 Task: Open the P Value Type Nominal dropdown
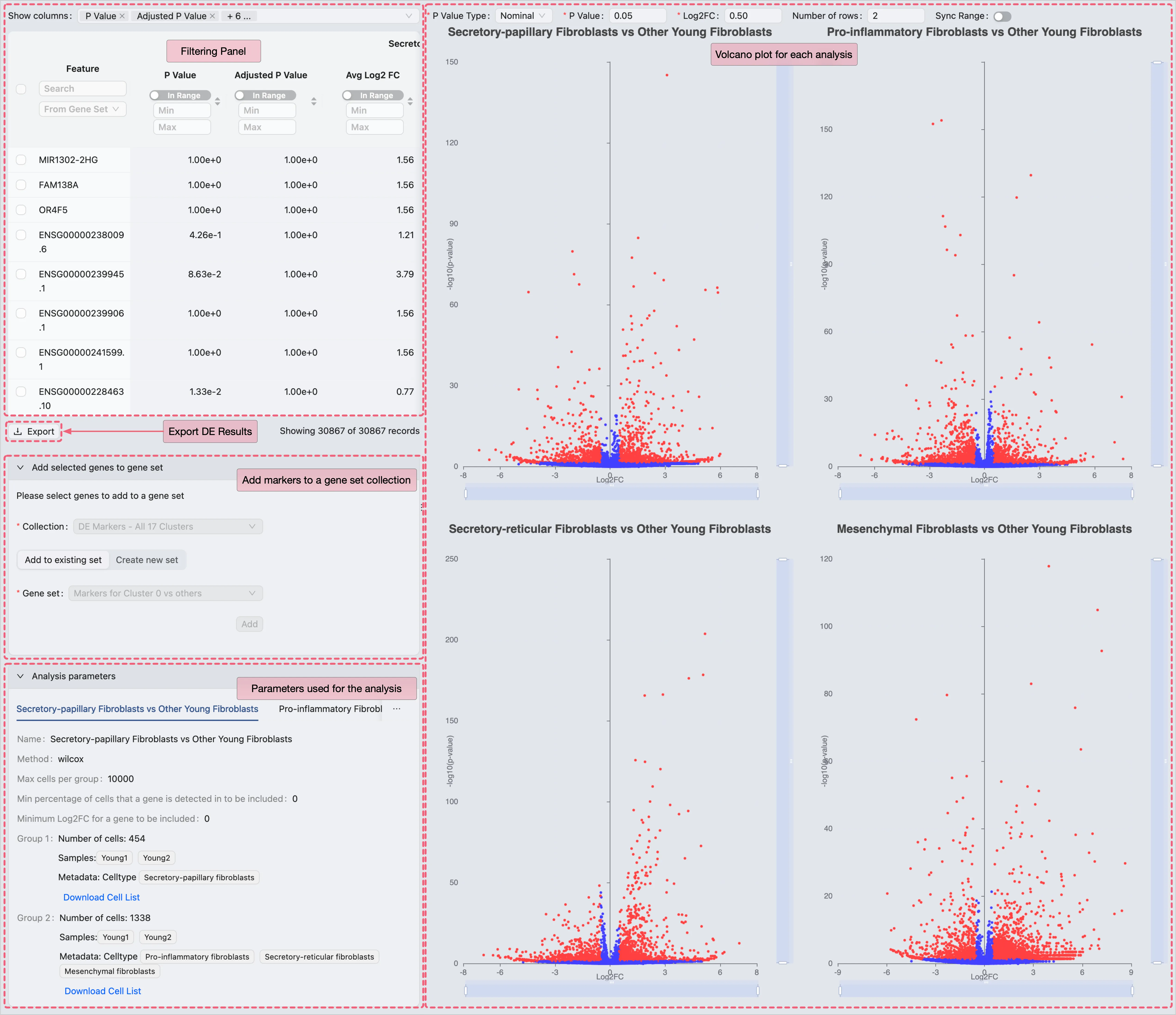tap(523, 16)
